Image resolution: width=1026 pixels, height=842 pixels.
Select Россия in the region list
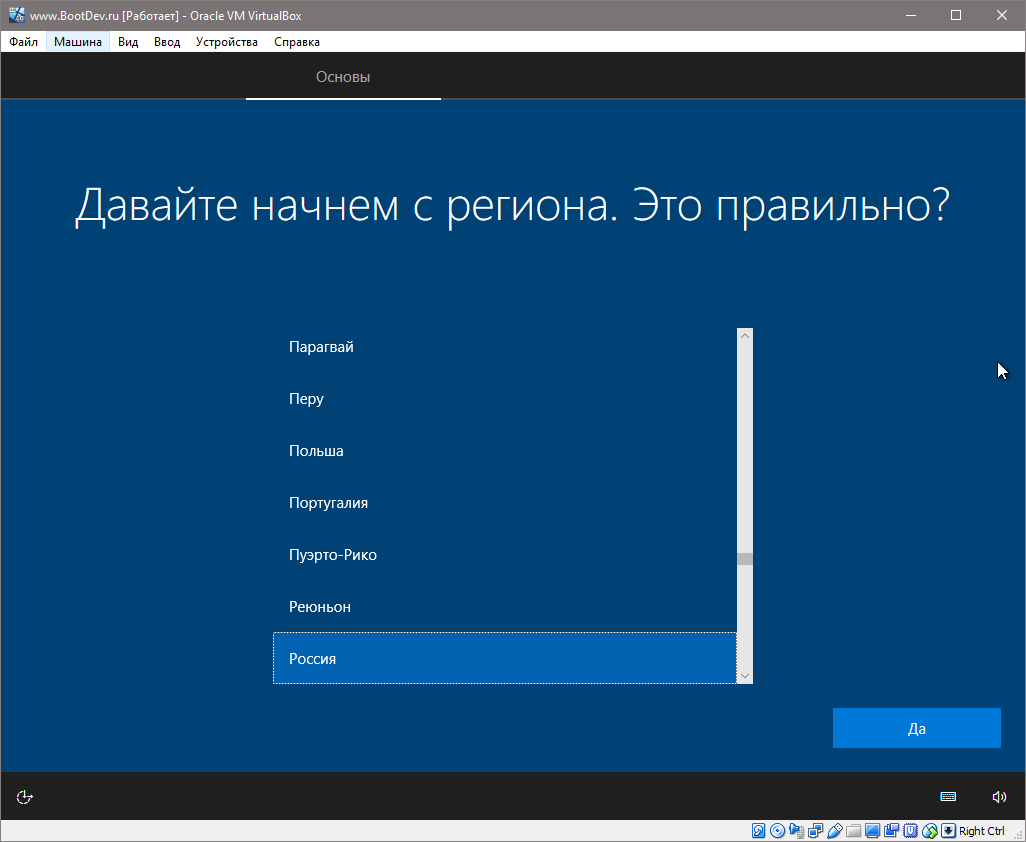[x=504, y=658]
